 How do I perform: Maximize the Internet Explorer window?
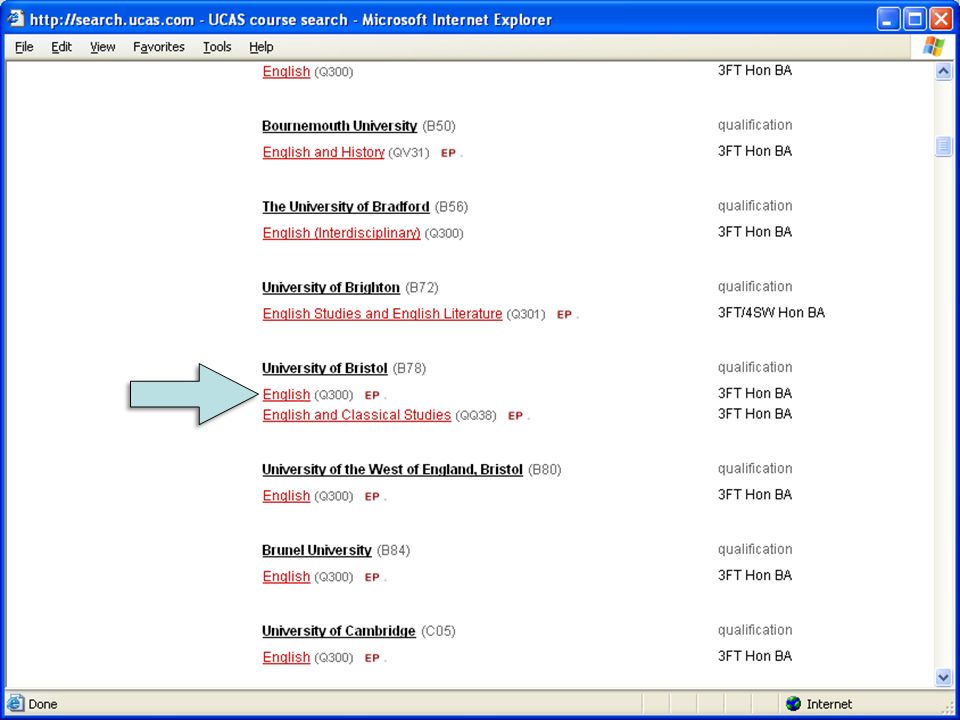(x=915, y=19)
